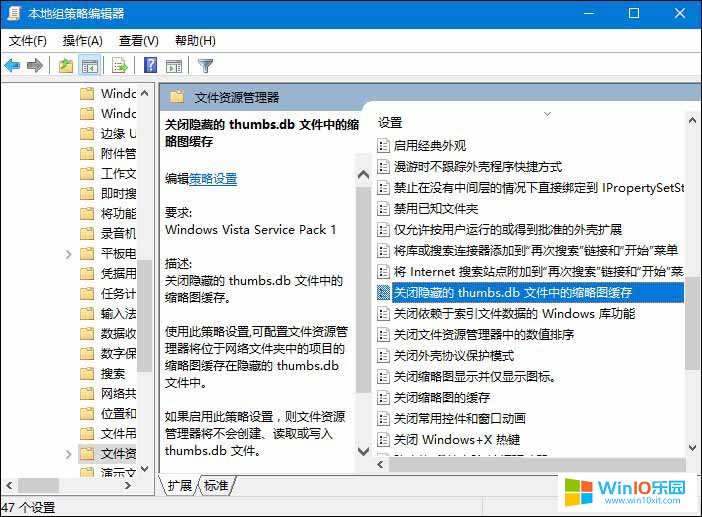The width and height of the screenshot is (702, 517).
Task: Switch to the 扩展 tab
Action: [180, 485]
